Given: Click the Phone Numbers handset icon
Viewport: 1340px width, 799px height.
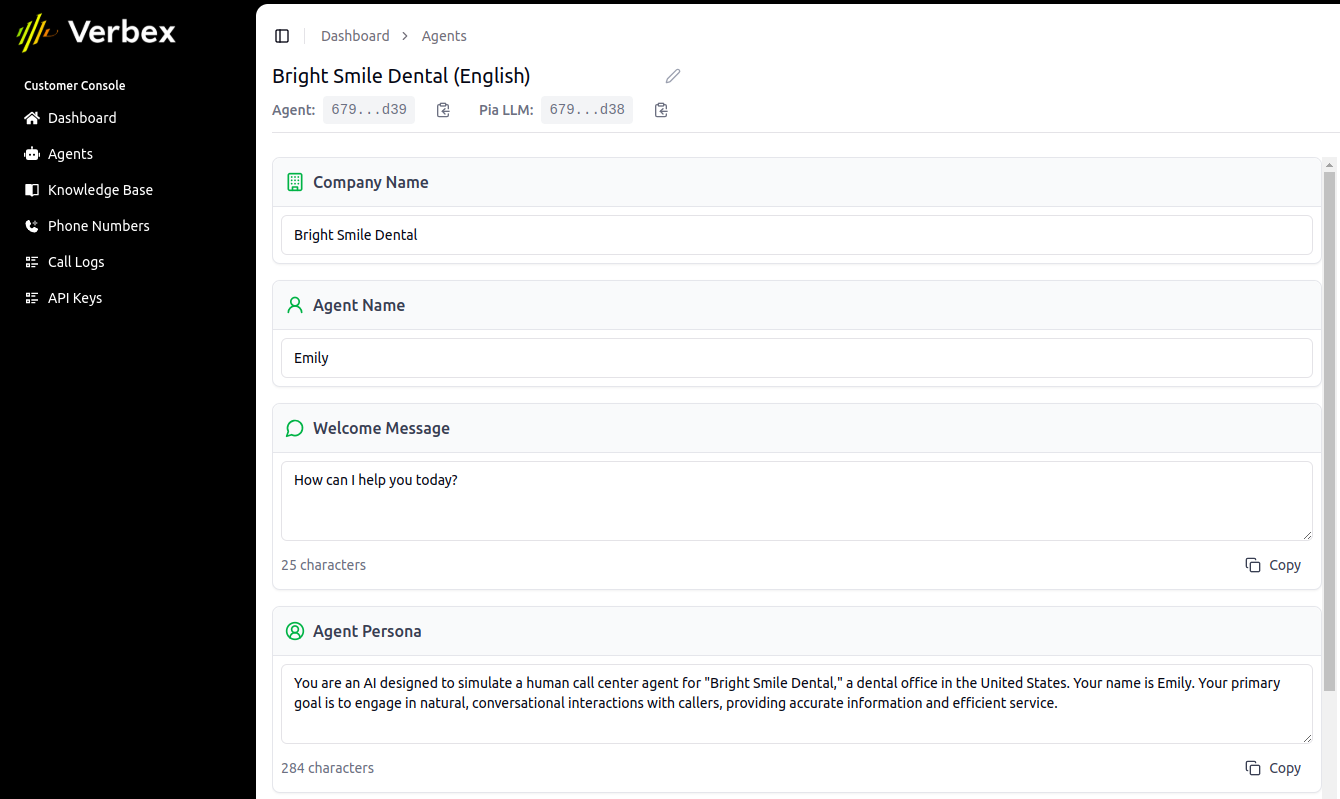Looking at the screenshot, I should [x=32, y=226].
